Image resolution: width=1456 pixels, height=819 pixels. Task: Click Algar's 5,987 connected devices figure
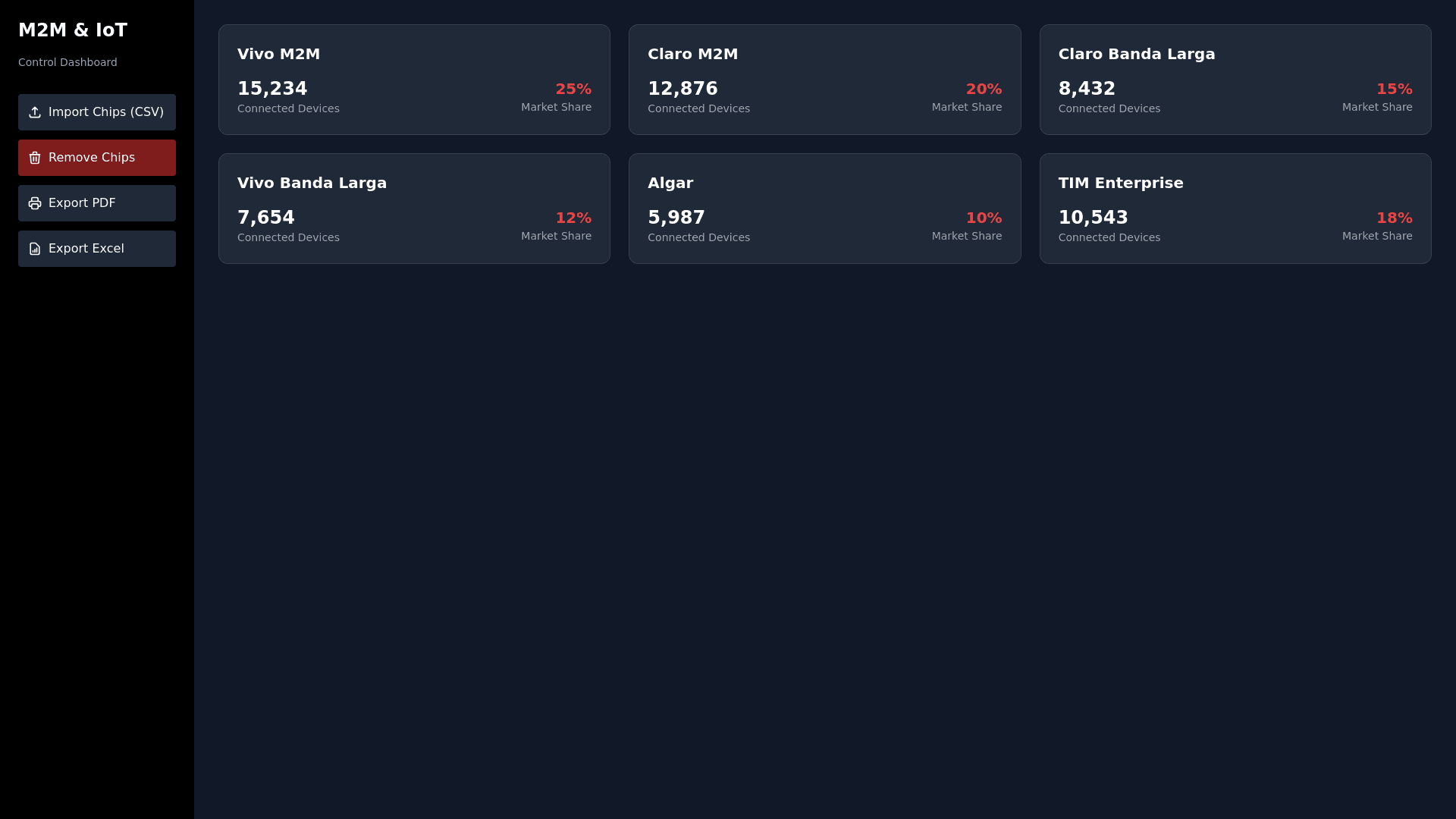click(676, 218)
